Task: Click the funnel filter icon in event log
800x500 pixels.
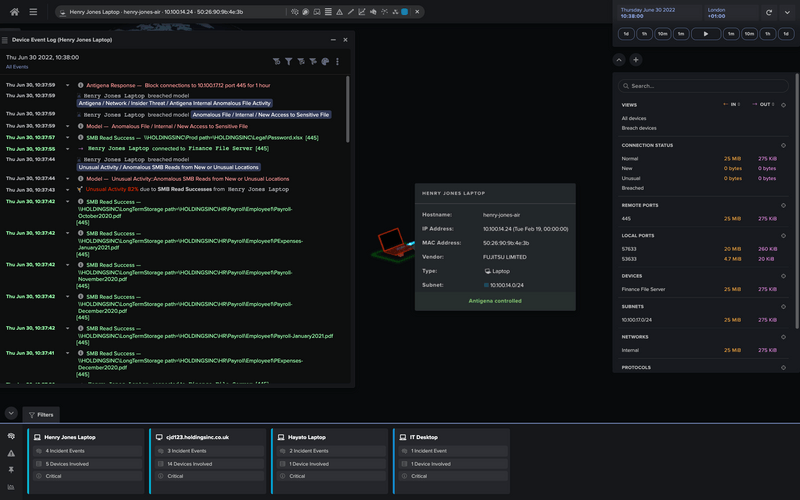Action: pyautogui.click(x=289, y=62)
